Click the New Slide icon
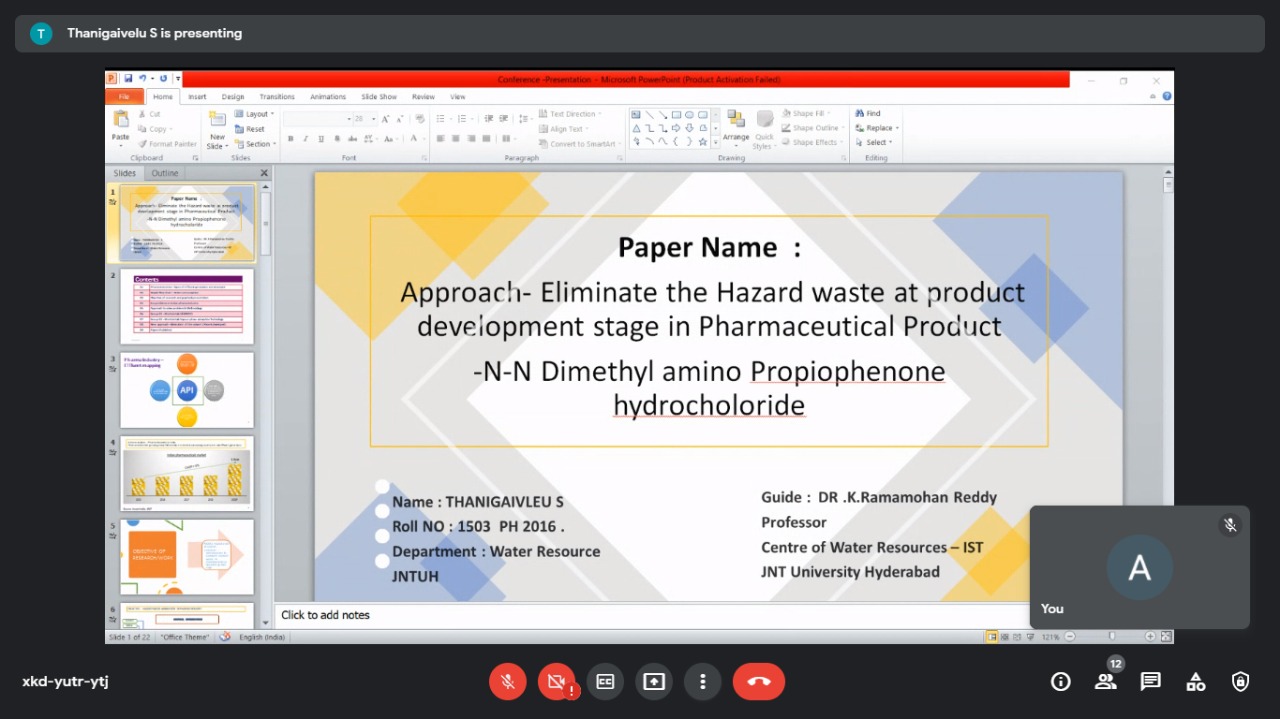 [x=217, y=120]
